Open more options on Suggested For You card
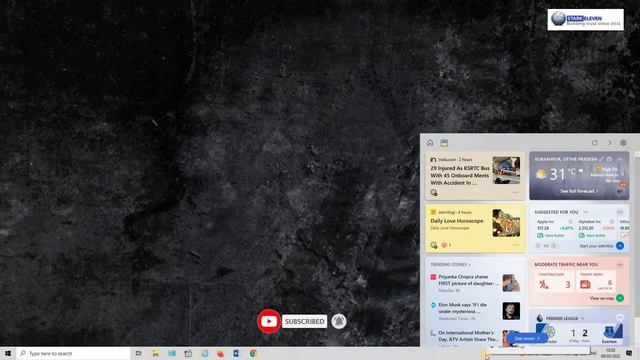This screenshot has width=640, height=360. tap(620, 212)
